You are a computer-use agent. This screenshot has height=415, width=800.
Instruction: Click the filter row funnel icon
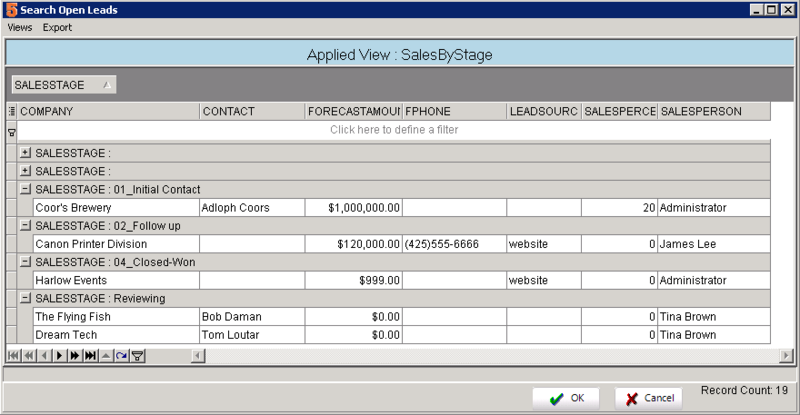[12, 131]
